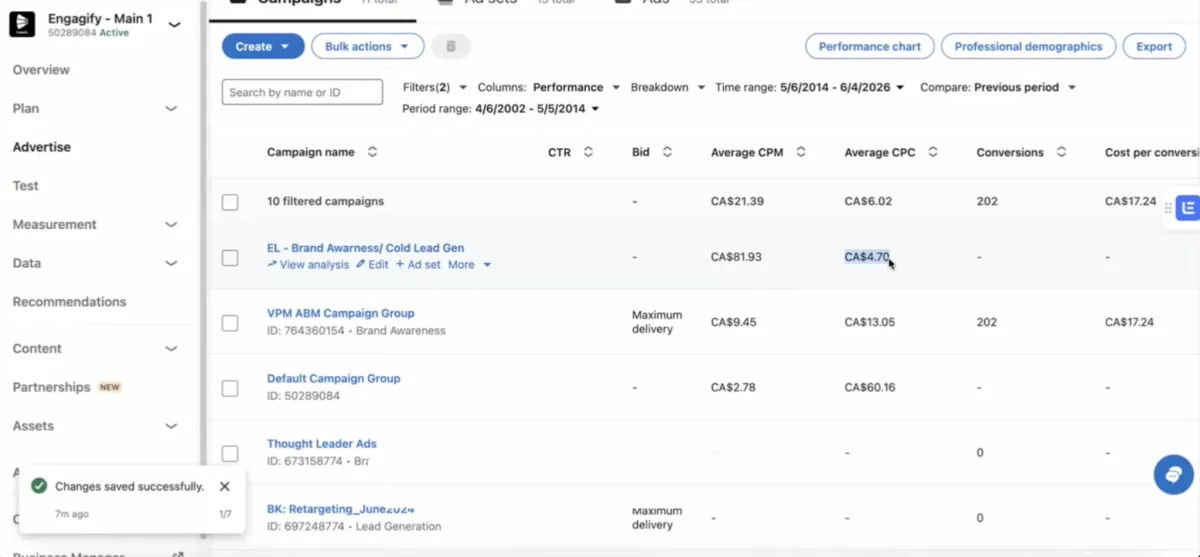Open the Period range date dropdown
This screenshot has height=557, width=1200.
[x=501, y=108]
